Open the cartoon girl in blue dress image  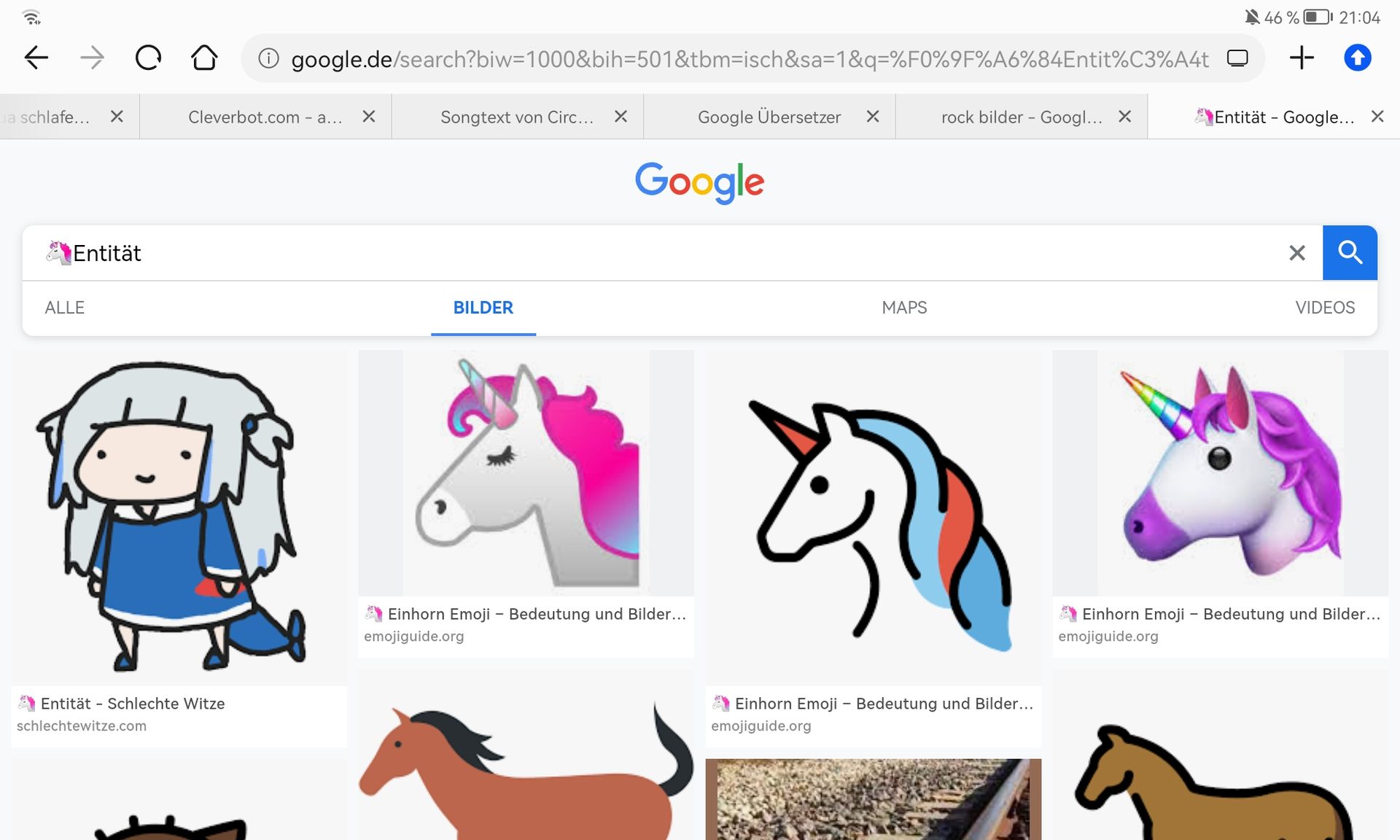[x=179, y=516]
